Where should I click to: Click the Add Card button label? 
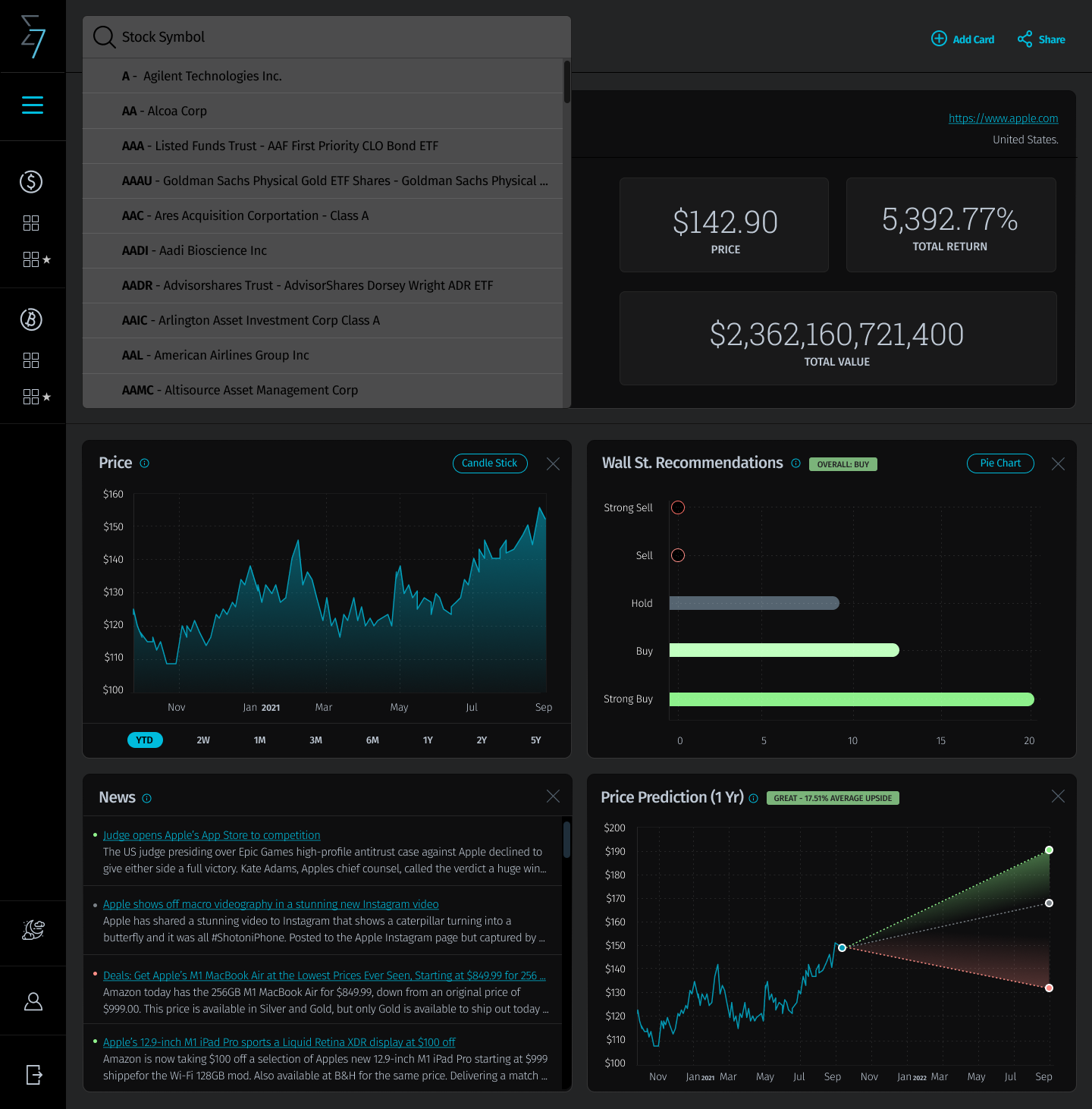(x=973, y=39)
